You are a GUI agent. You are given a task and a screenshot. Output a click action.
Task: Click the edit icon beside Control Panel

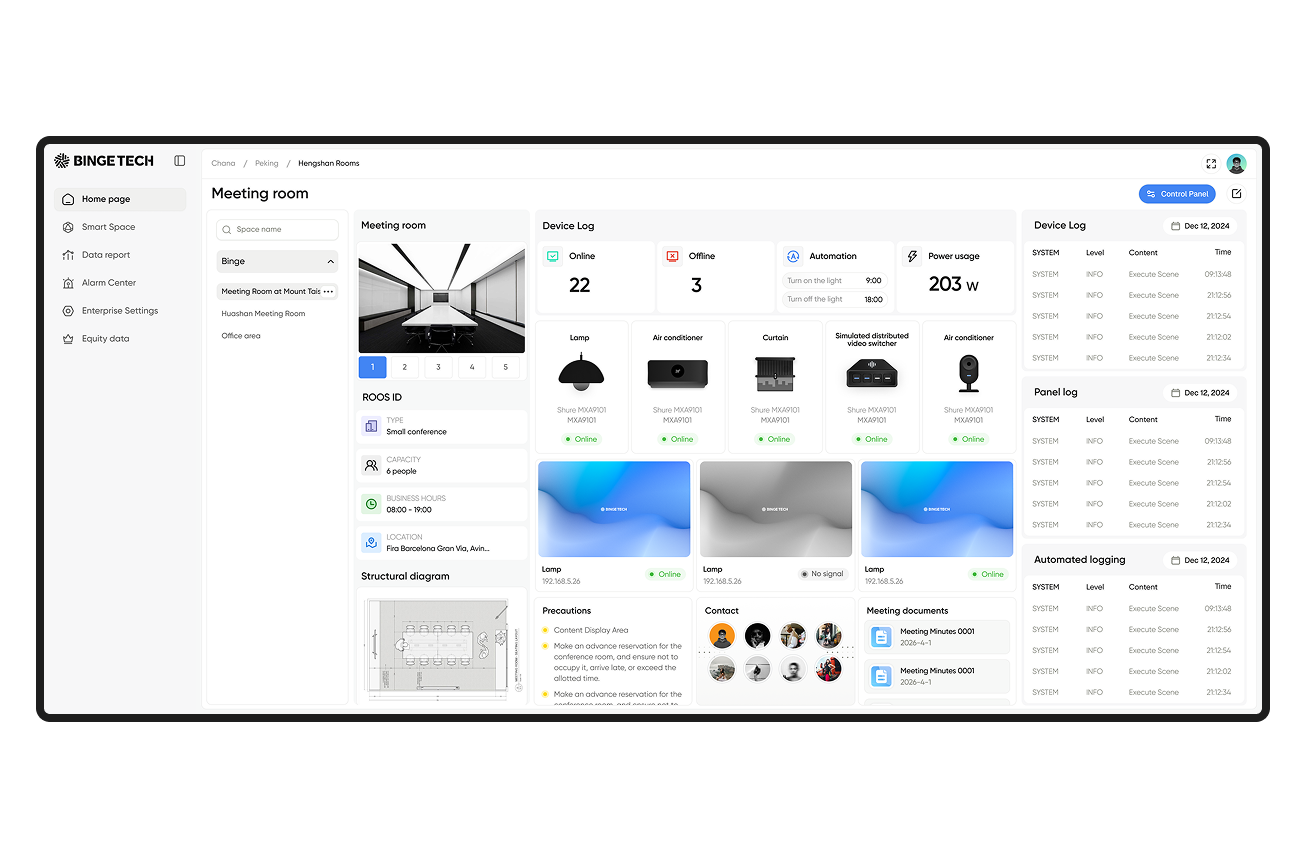pos(1236,194)
